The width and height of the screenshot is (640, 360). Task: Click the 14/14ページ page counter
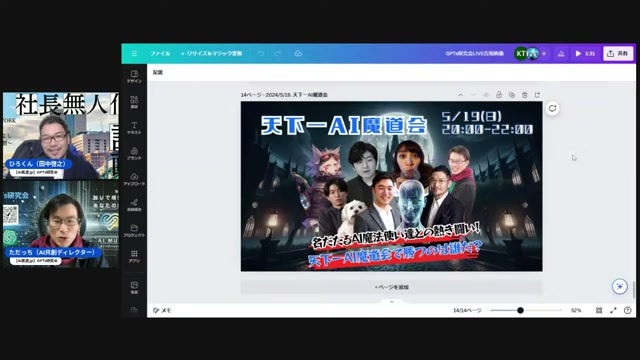(467, 311)
